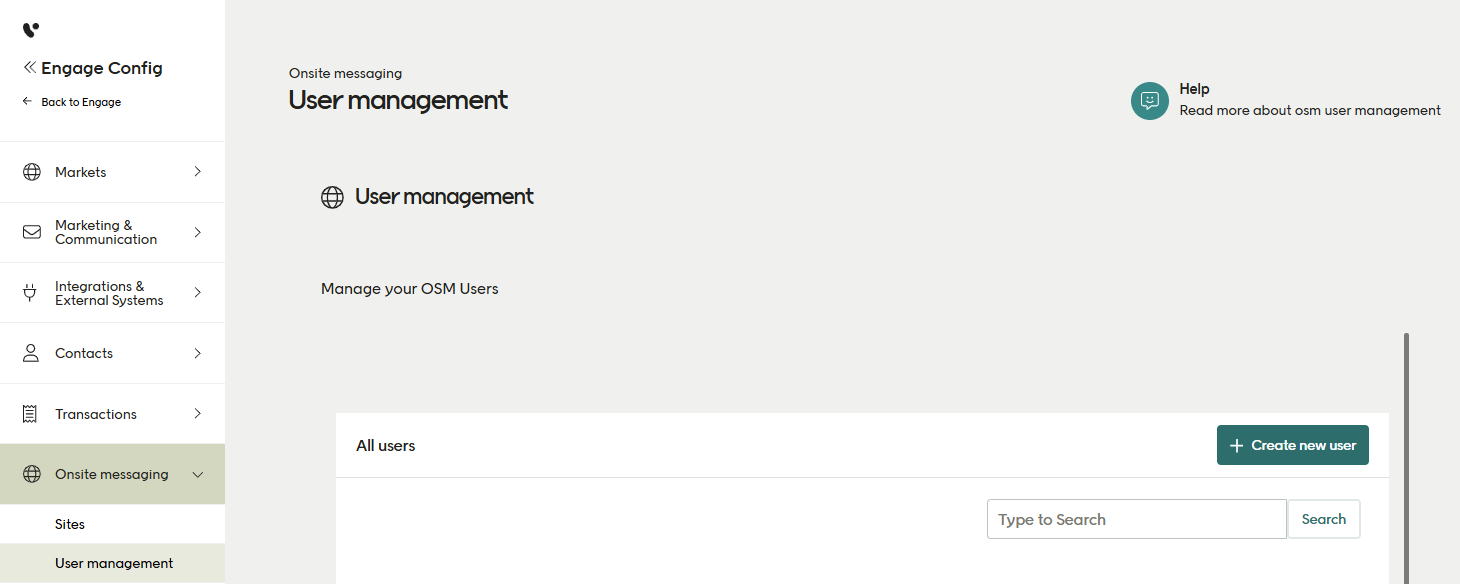Image resolution: width=1460 pixels, height=584 pixels.
Task: Click the Voyado logo icon top left
Action: tap(30, 29)
